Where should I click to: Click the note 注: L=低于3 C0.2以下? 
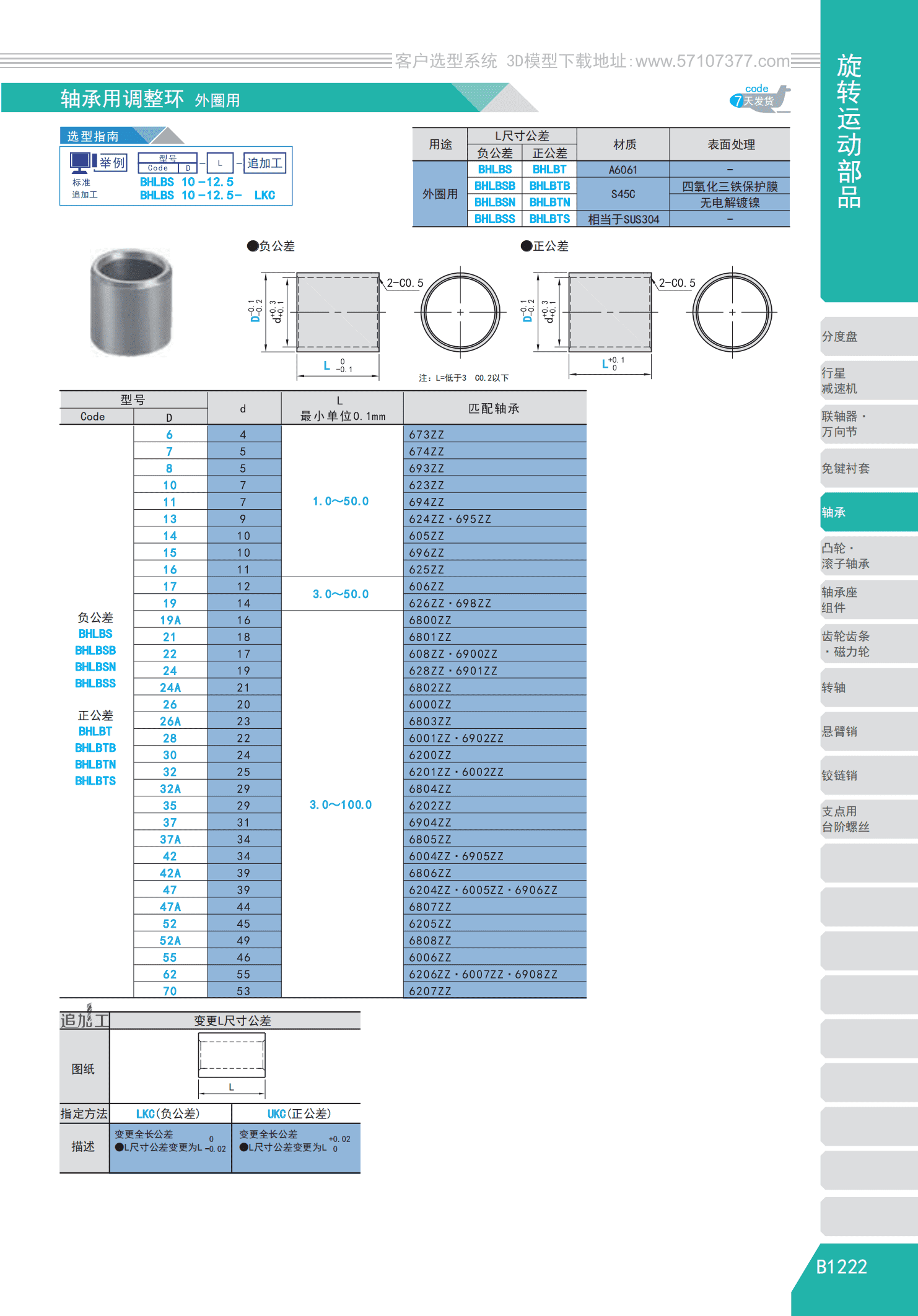click(464, 378)
